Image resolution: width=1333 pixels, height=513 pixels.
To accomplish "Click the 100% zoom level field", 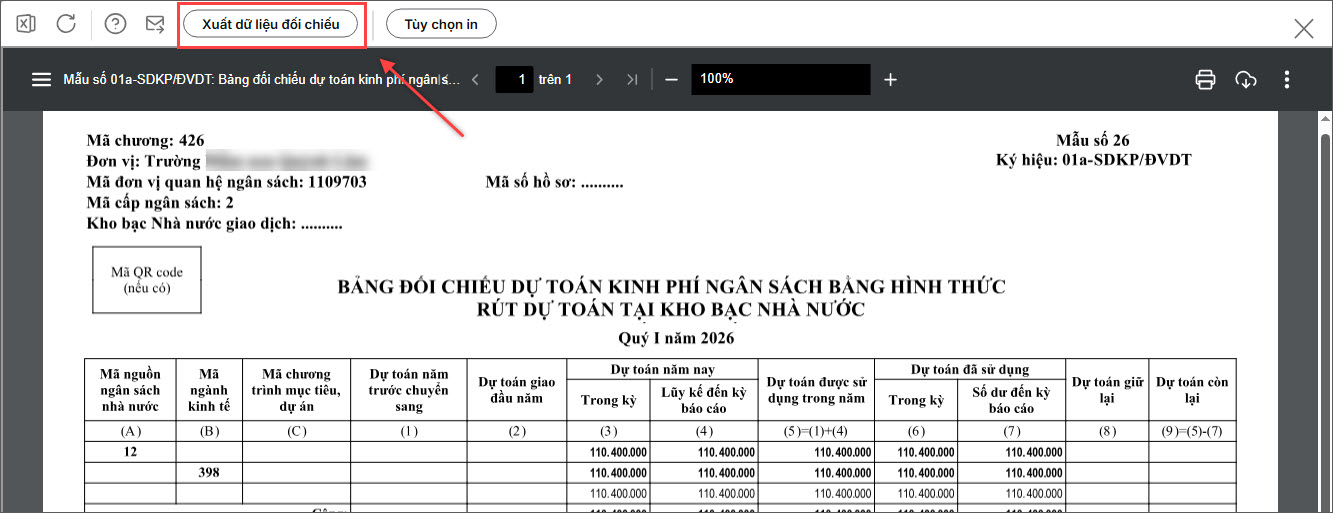I will click(780, 80).
